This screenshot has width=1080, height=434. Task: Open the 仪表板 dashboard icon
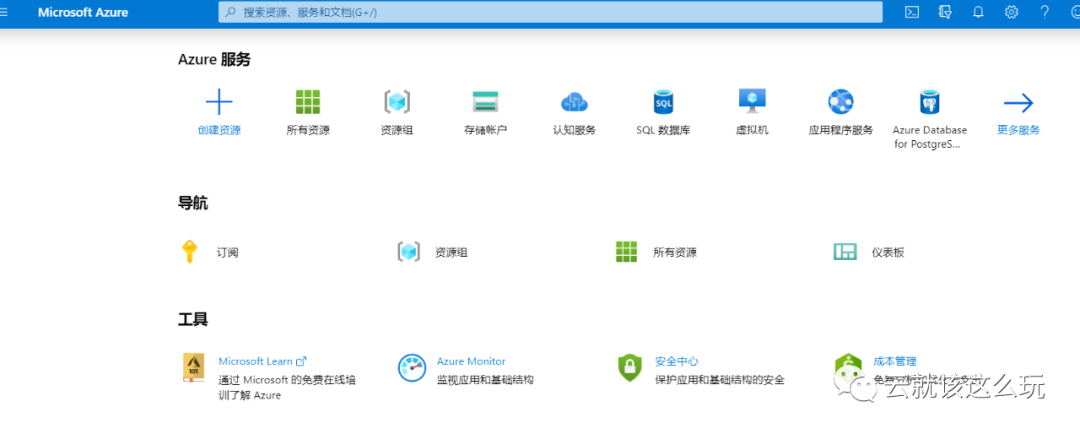(845, 251)
